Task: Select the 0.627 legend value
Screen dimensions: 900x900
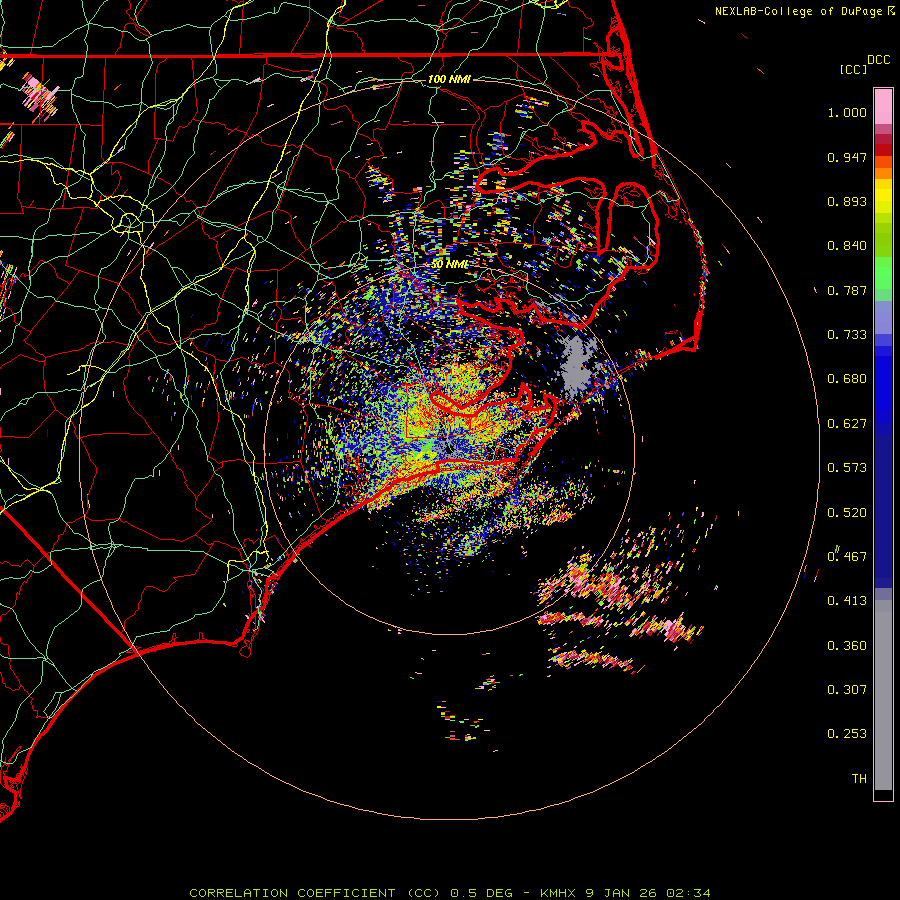Action: [x=847, y=424]
